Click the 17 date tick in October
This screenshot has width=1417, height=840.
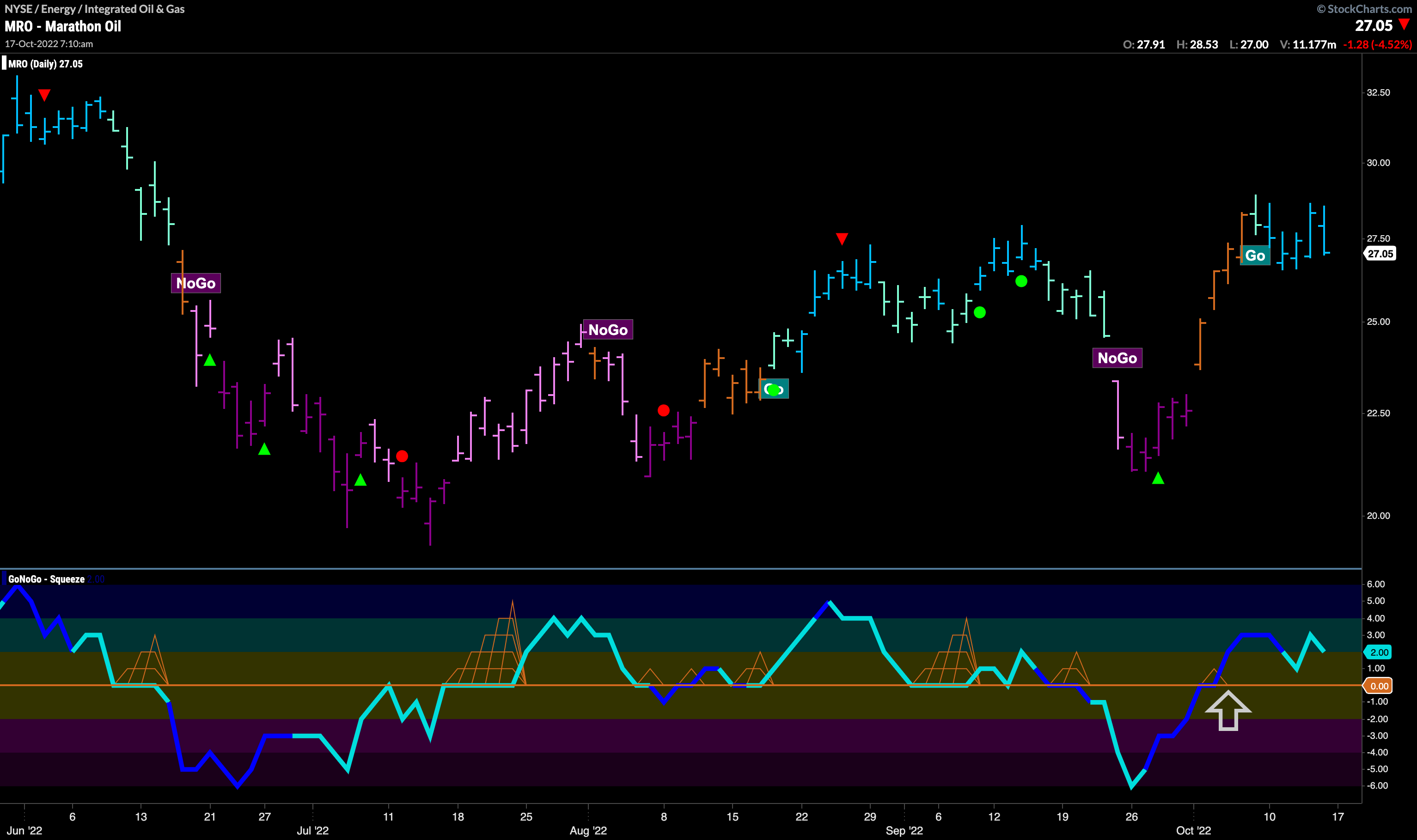tap(1338, 817)
